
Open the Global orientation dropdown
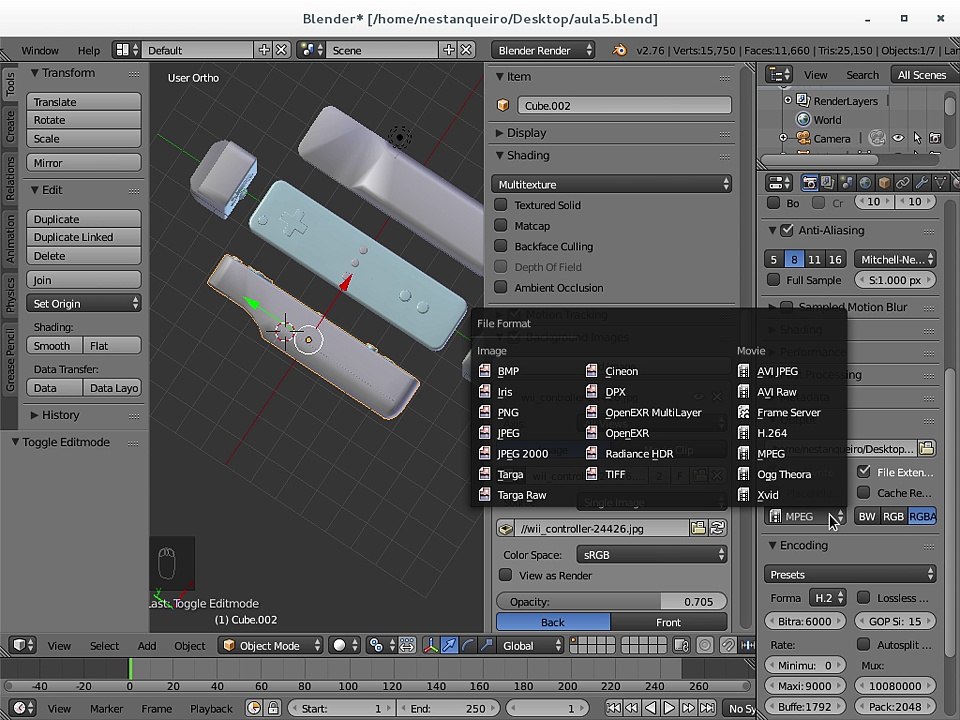[x=531, y=645]
